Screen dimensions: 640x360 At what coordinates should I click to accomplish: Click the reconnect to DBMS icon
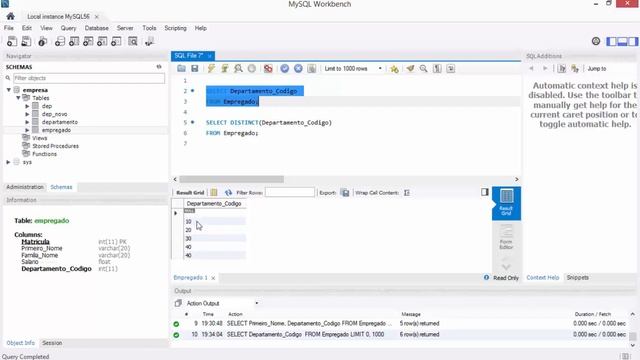point(149,41)
